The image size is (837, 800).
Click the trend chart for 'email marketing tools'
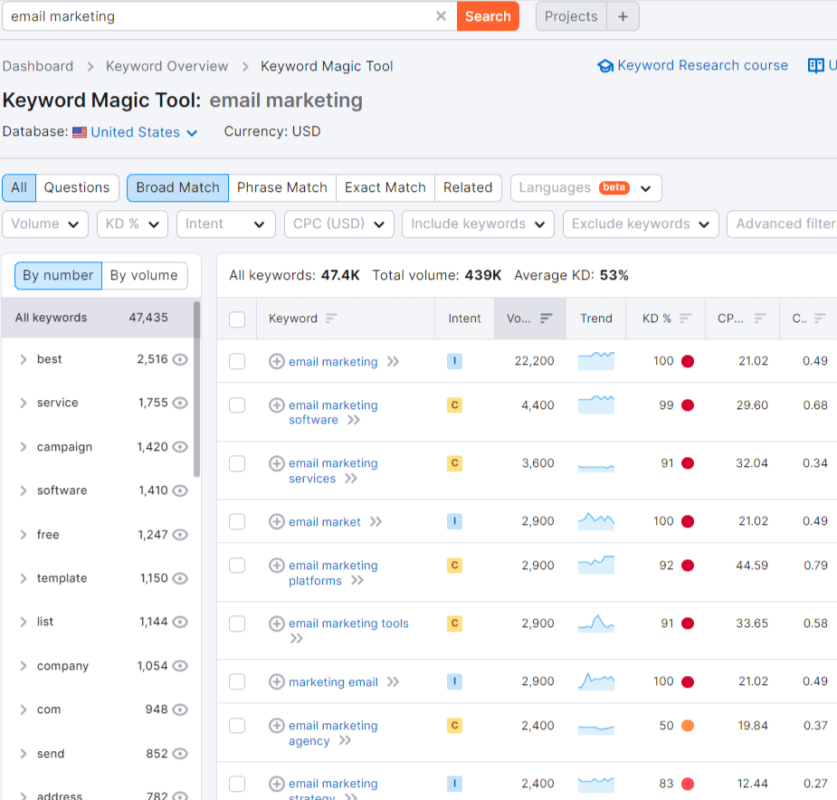click(x=596, y=624)
